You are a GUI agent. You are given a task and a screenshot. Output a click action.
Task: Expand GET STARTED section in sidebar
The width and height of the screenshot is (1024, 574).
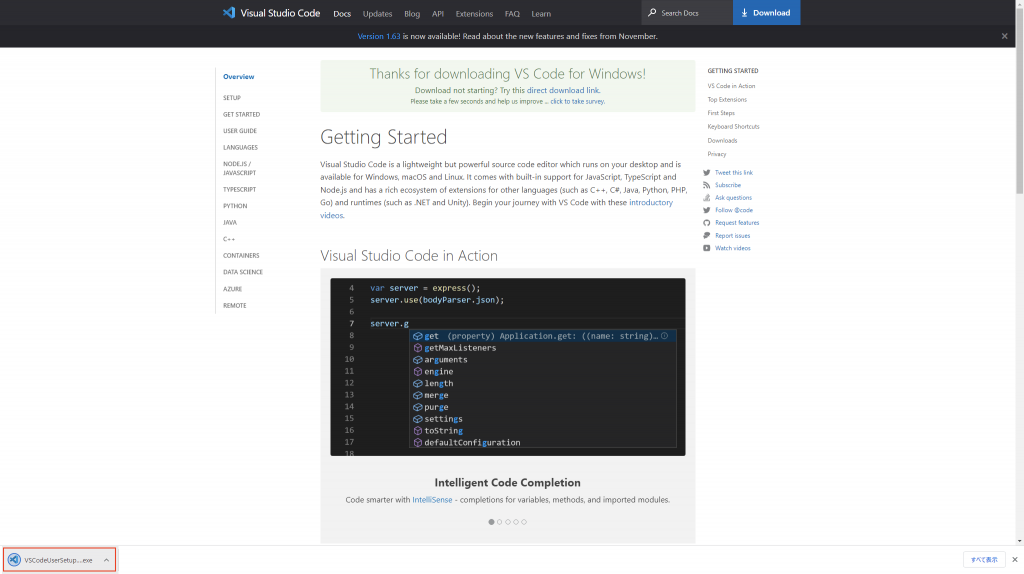242,114
